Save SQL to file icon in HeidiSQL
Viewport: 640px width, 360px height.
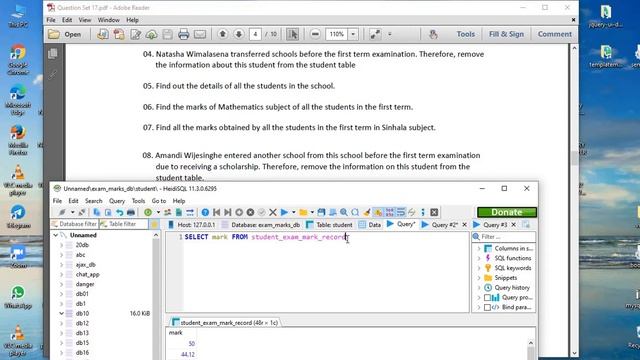321,212
